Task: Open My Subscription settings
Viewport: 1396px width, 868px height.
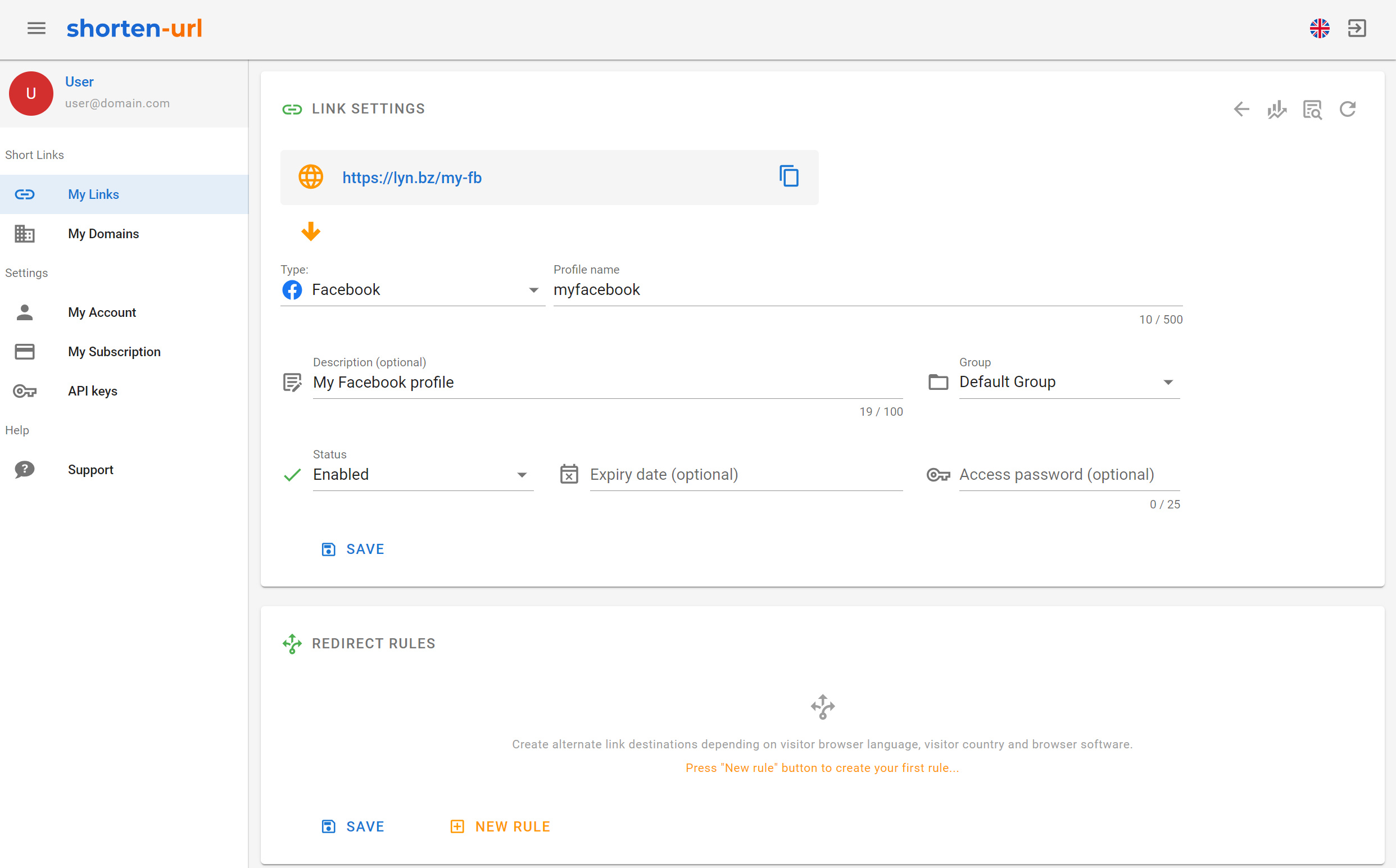Action: pos(114,351)
